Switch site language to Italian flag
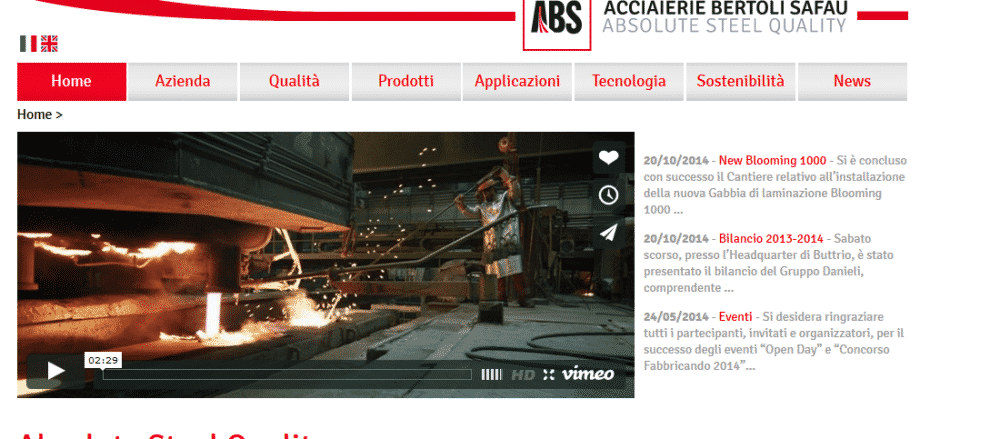Screen dimensions: 1000x439 click(28, 43)
